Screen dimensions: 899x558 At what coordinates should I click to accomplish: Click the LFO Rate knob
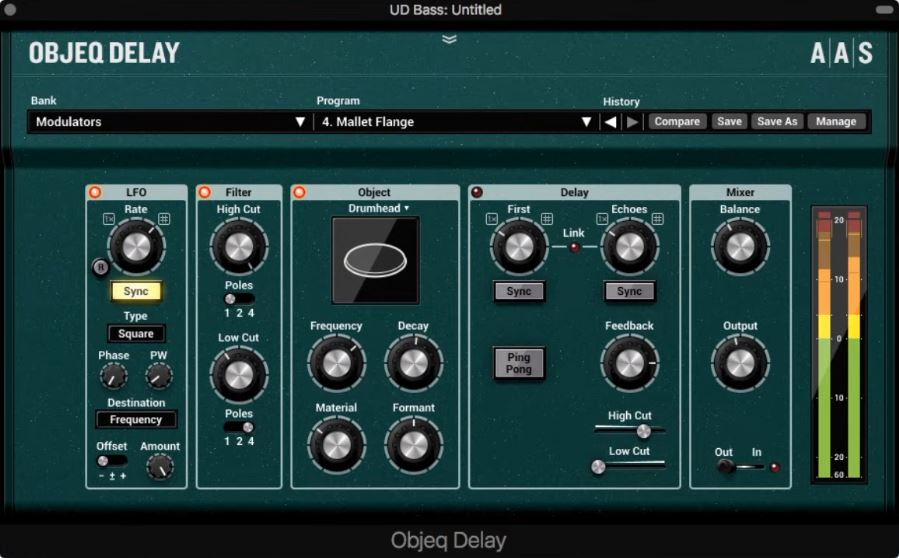(x=136, y=247)
